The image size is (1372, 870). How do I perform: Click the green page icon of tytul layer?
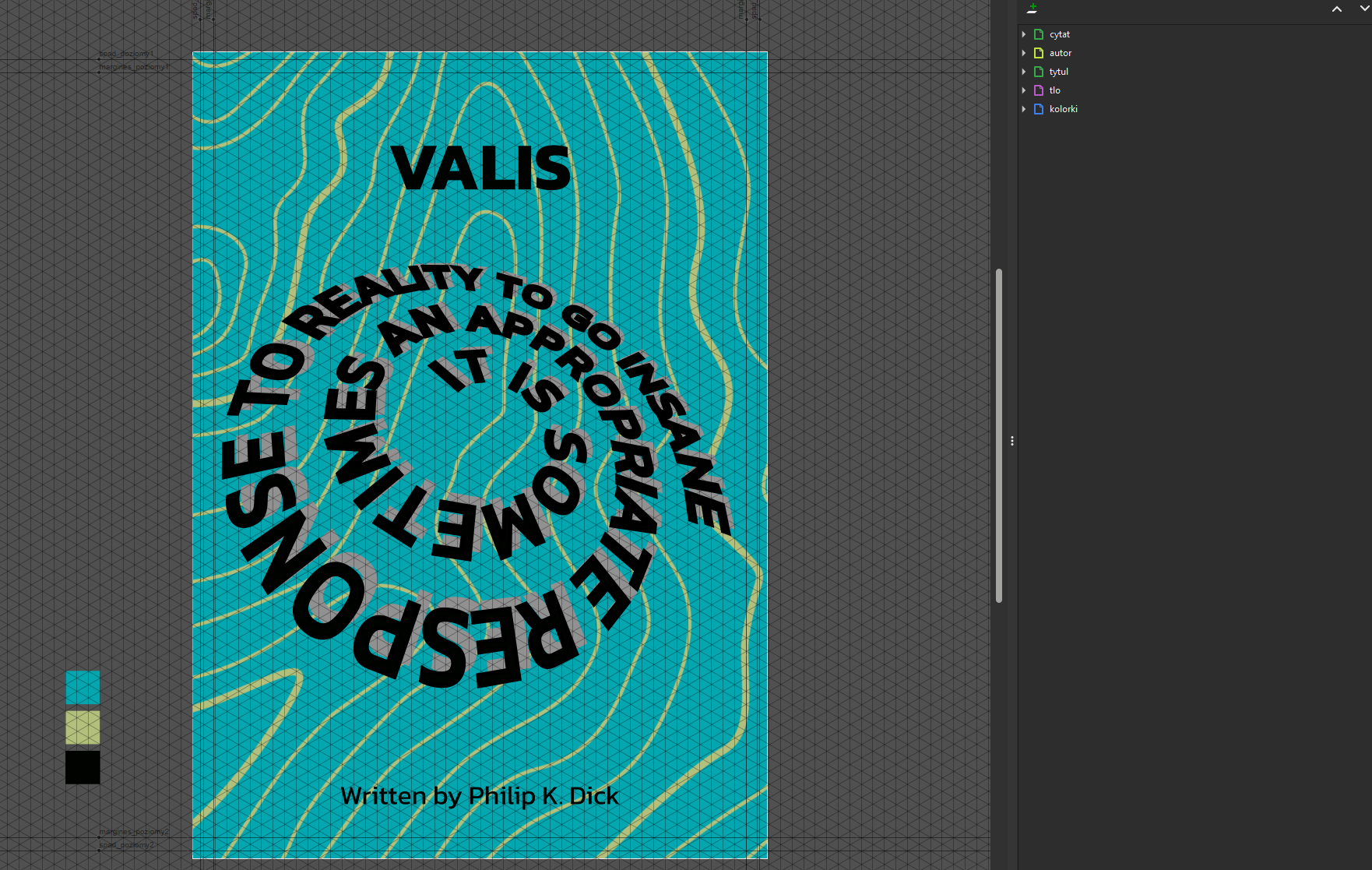pos(1038,72)
